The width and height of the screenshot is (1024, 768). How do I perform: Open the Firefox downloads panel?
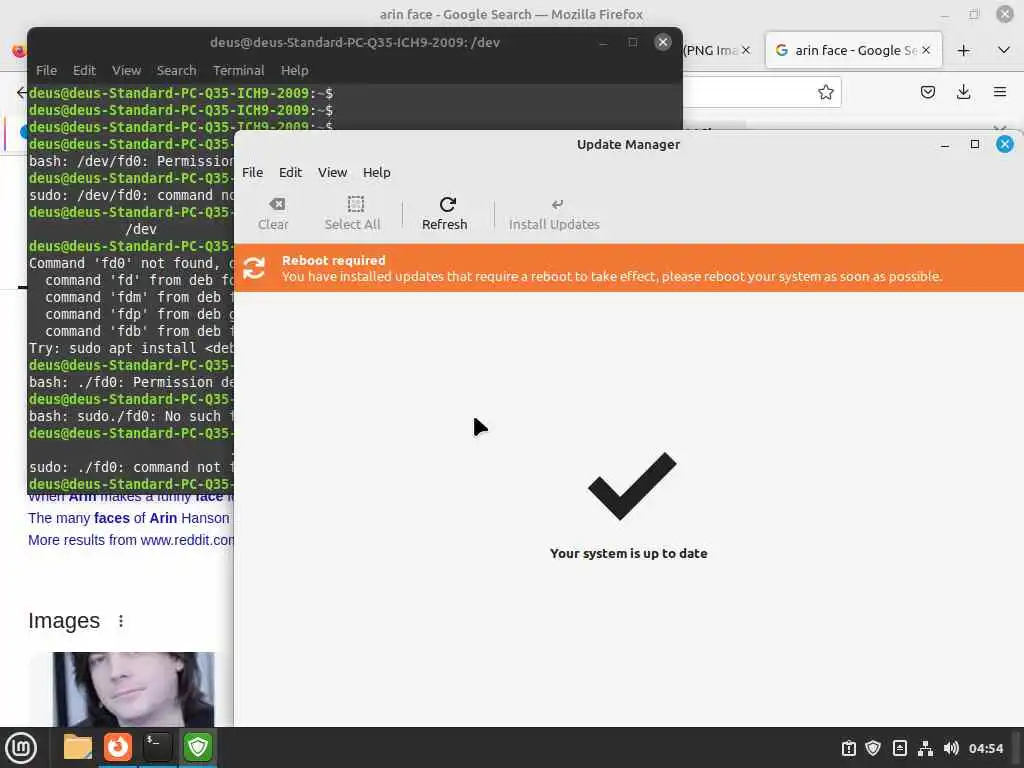pos(963,92)
